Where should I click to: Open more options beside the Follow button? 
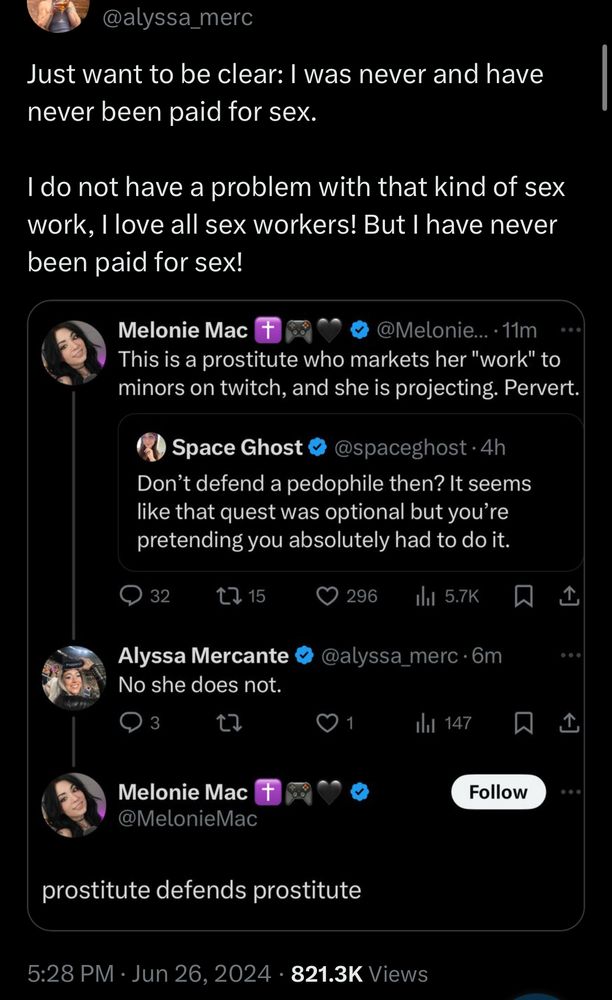tap(569, 792)
